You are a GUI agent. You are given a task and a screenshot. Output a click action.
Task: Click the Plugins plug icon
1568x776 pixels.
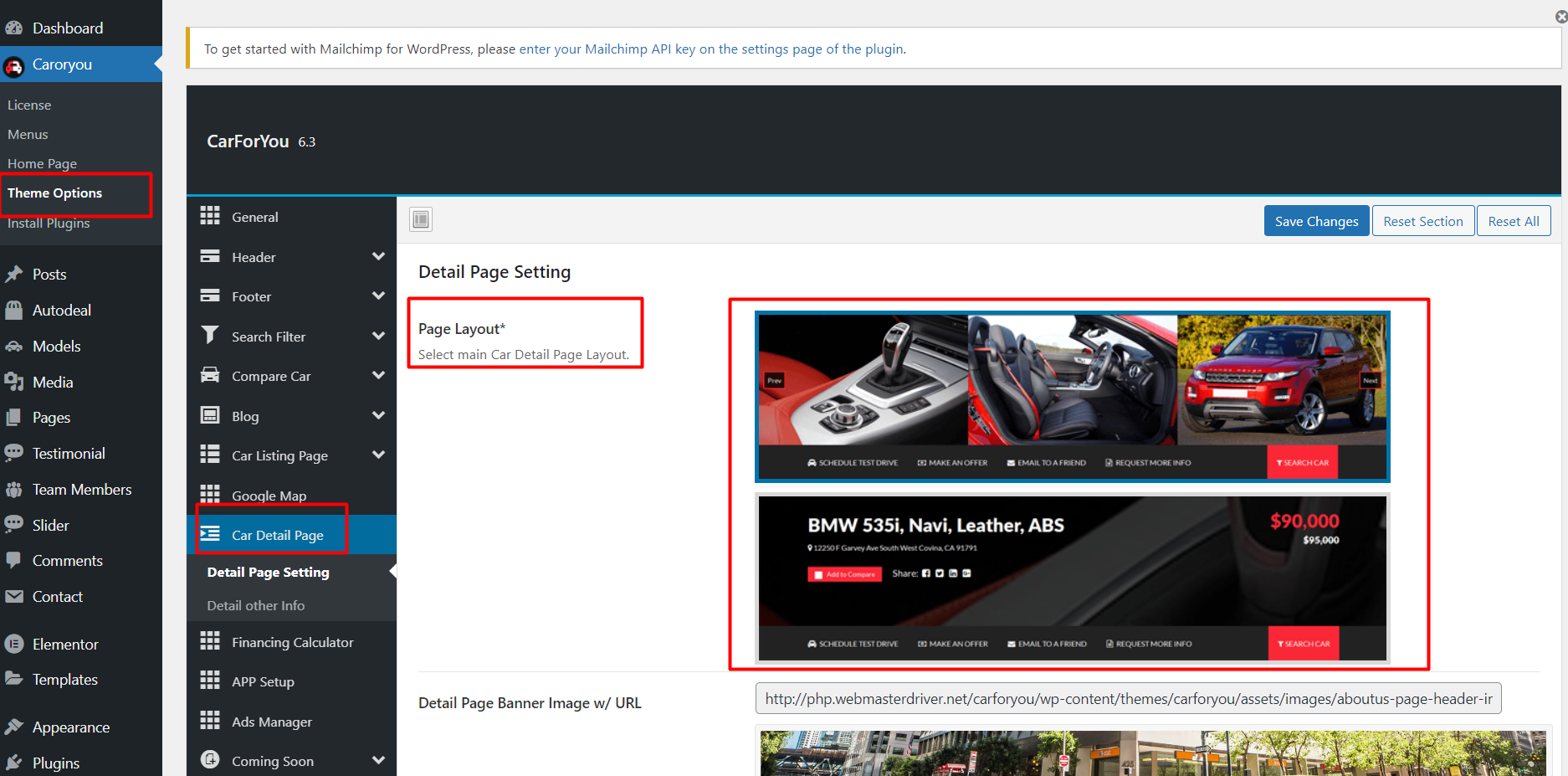[x=13, y=763]
